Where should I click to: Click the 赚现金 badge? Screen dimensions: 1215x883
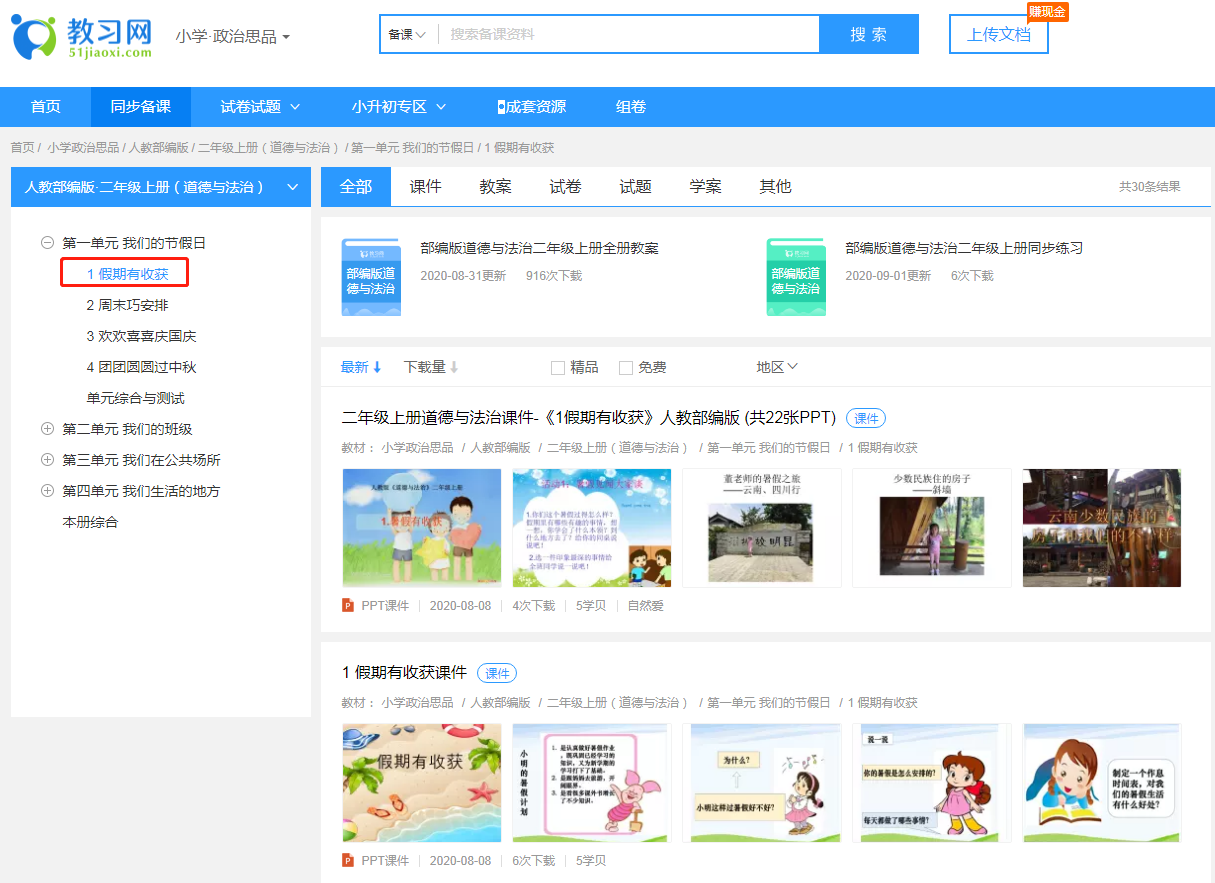[x=1047, y=12]
